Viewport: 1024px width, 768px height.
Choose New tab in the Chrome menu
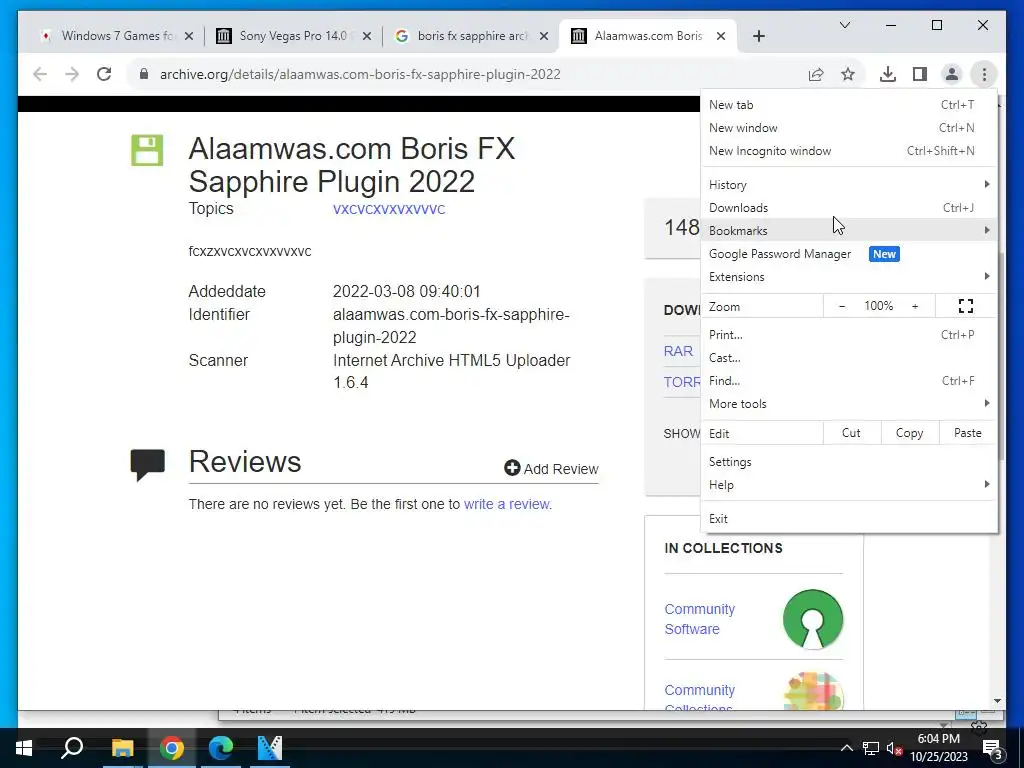(849, 104)
